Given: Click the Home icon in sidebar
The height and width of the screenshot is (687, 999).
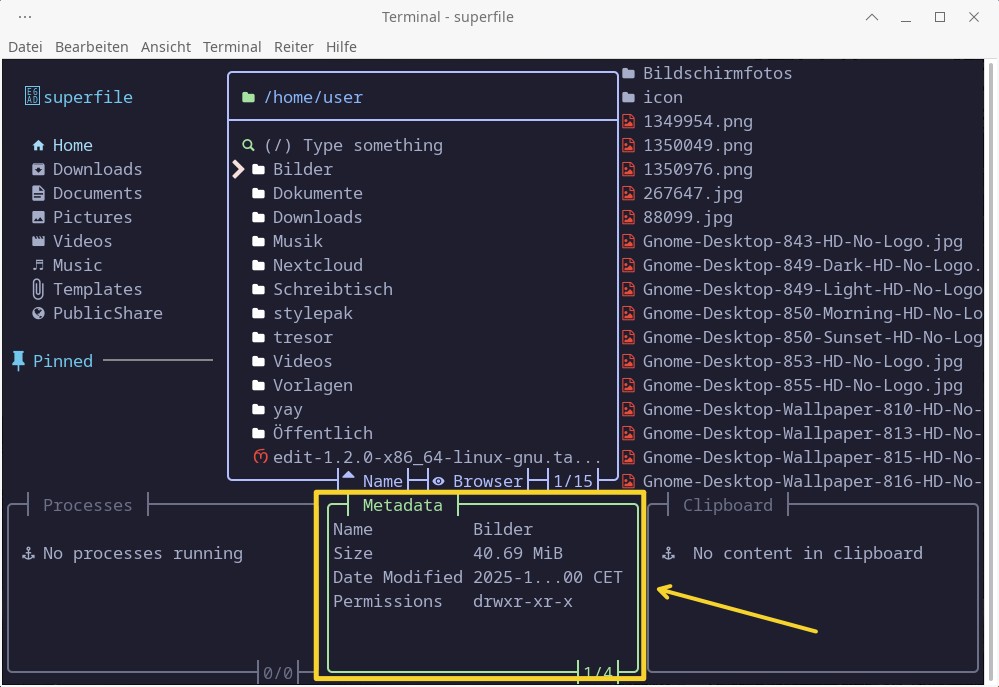Looking at the screenshot, I should click(x=38, y=145).
